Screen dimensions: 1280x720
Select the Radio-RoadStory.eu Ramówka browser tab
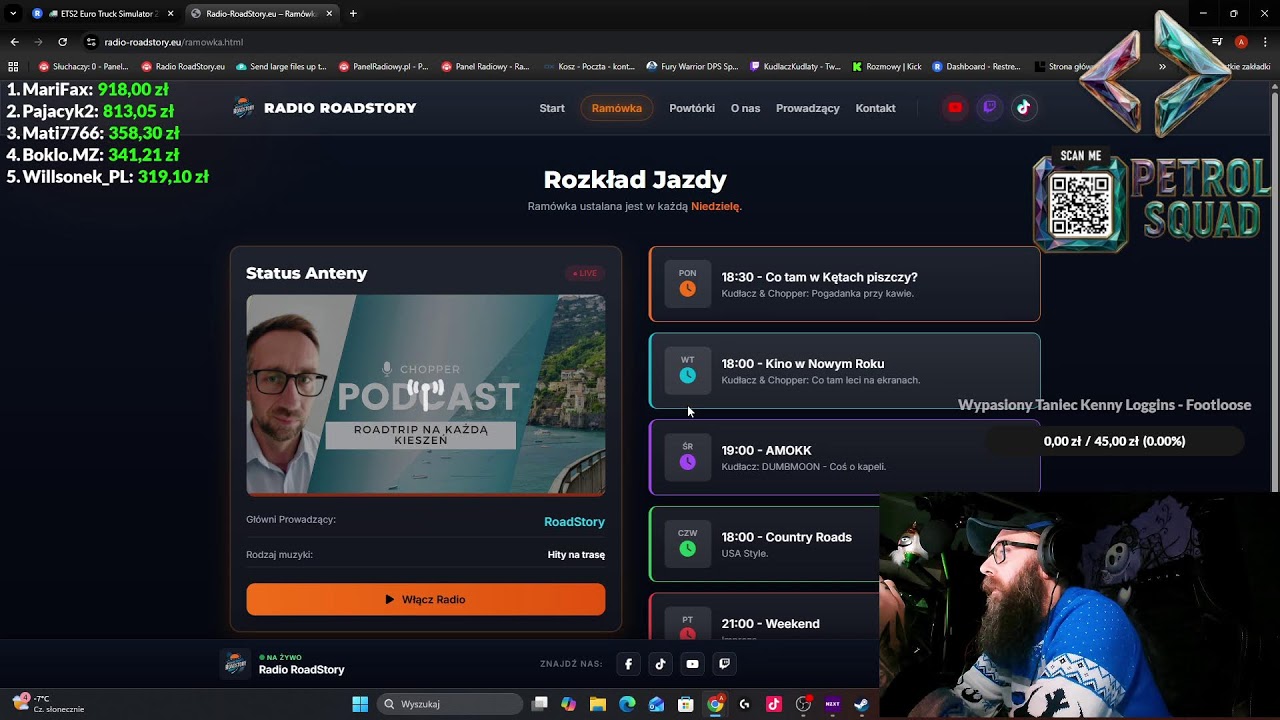tap(260, 14)
